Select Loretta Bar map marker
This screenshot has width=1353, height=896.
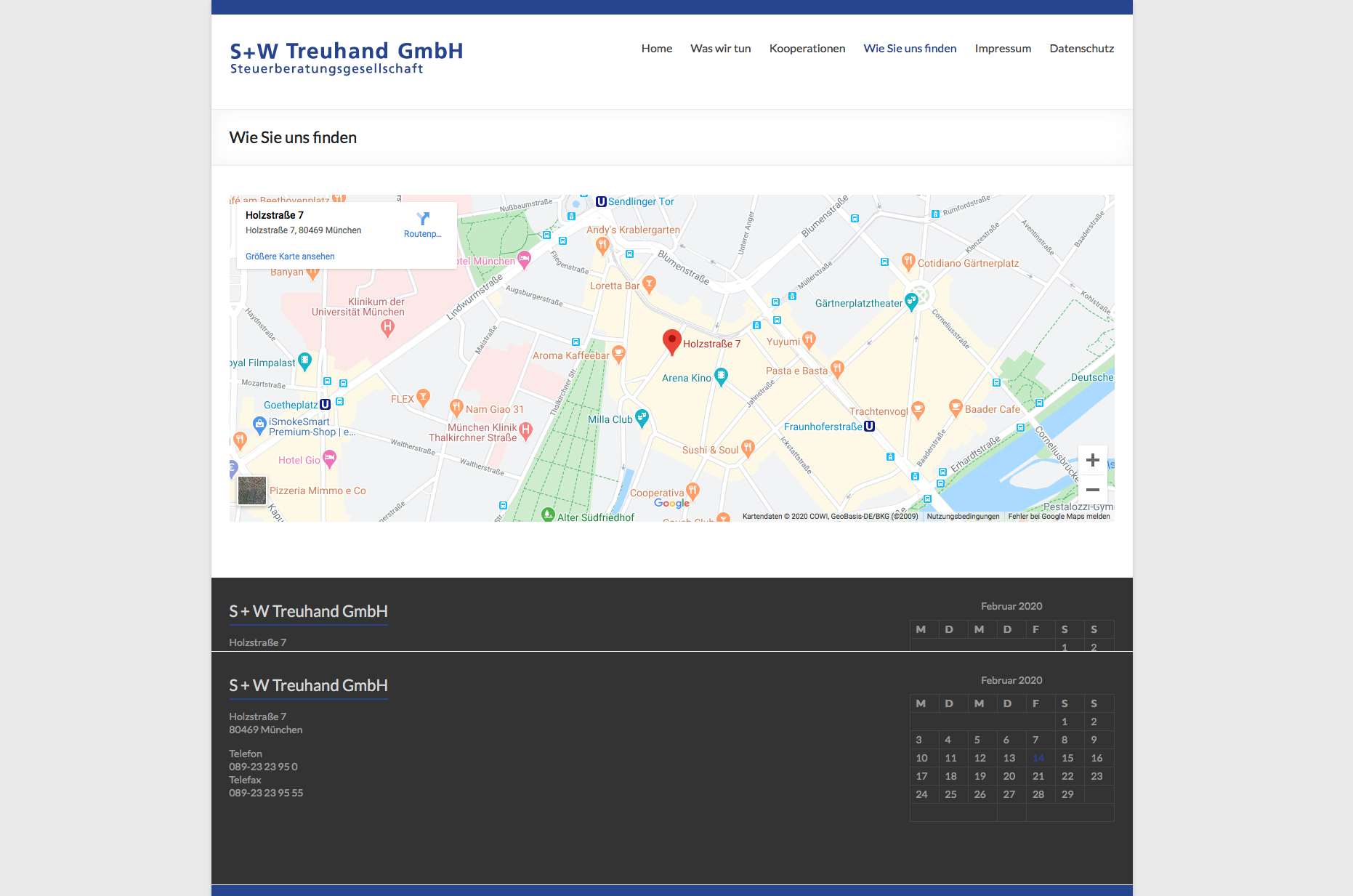tap(649, 284)
